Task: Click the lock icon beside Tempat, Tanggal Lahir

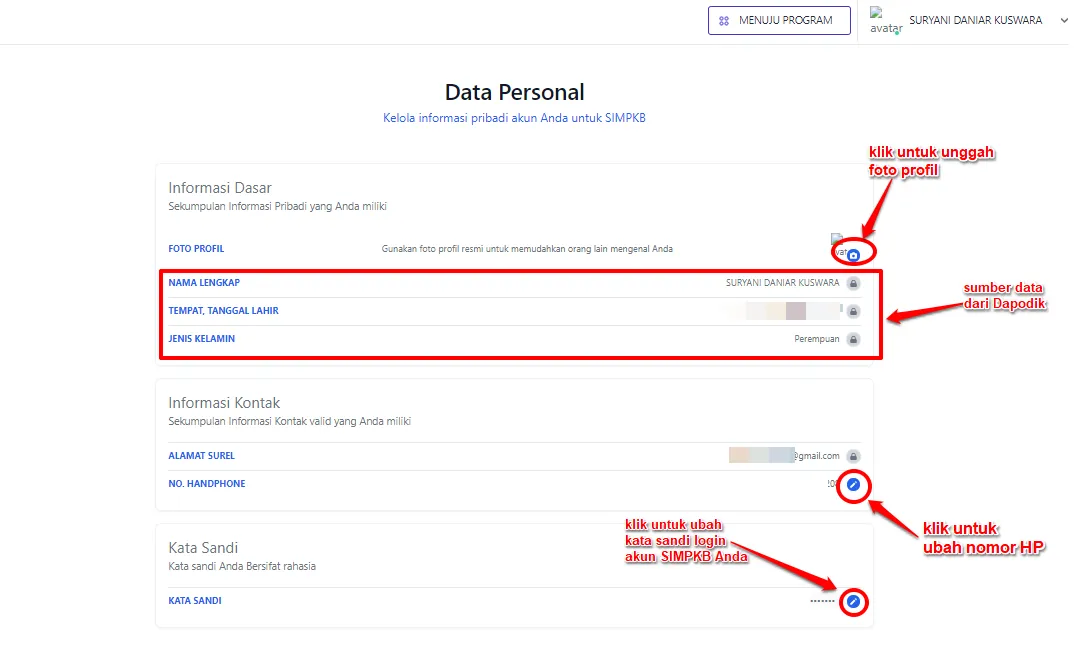Action: click(x=853, y=311)
